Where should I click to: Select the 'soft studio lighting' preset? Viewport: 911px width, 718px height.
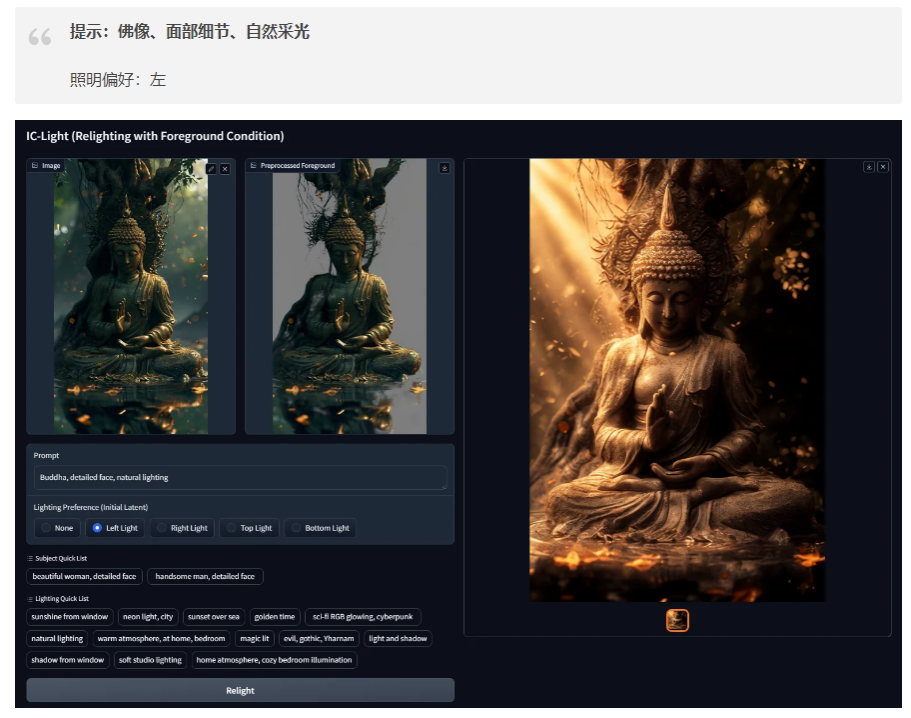click(150, 660)
